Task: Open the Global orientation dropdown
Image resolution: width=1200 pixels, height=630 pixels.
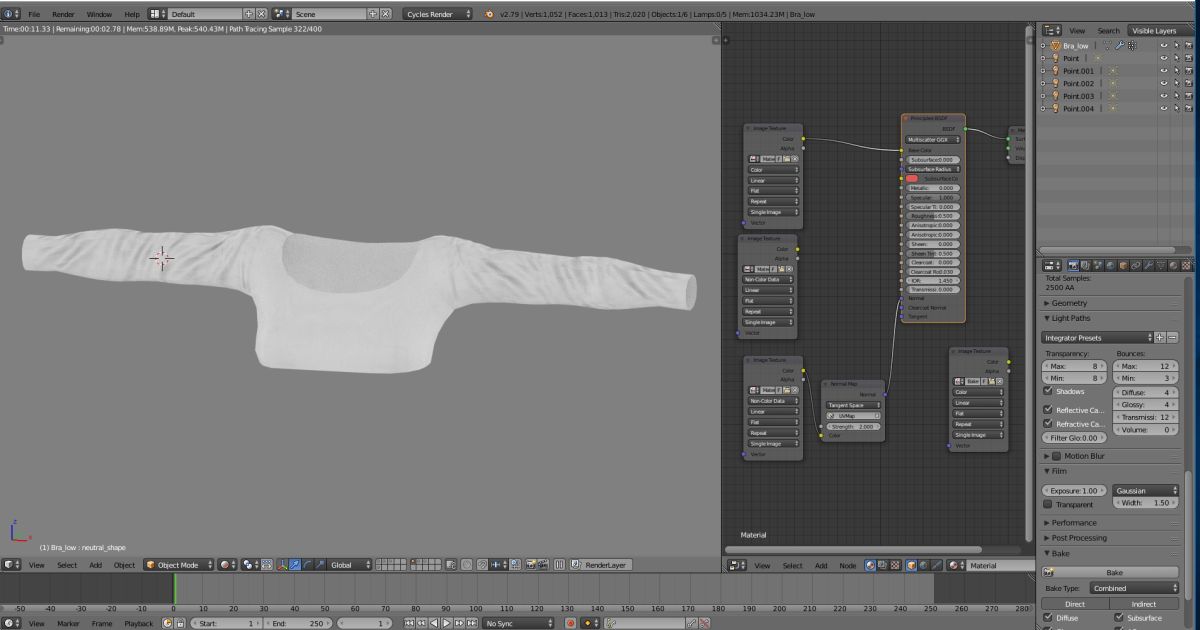Action: coord(350,565)
